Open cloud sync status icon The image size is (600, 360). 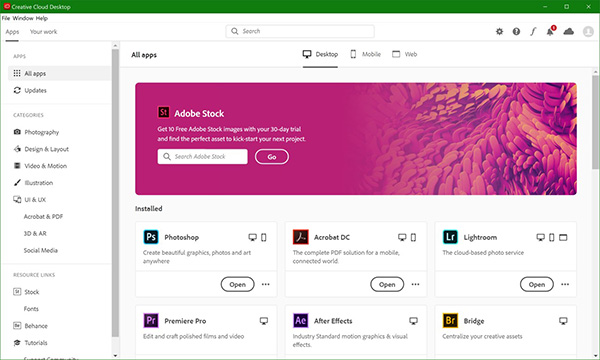pos(569,31)
